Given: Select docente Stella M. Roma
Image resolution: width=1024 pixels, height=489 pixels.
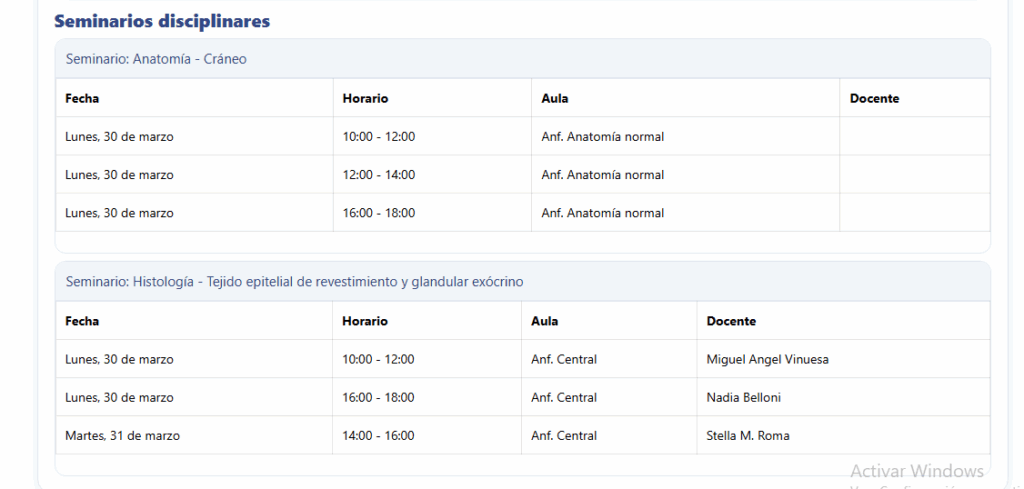Looking at the screenshot, I should pos(748,435).
